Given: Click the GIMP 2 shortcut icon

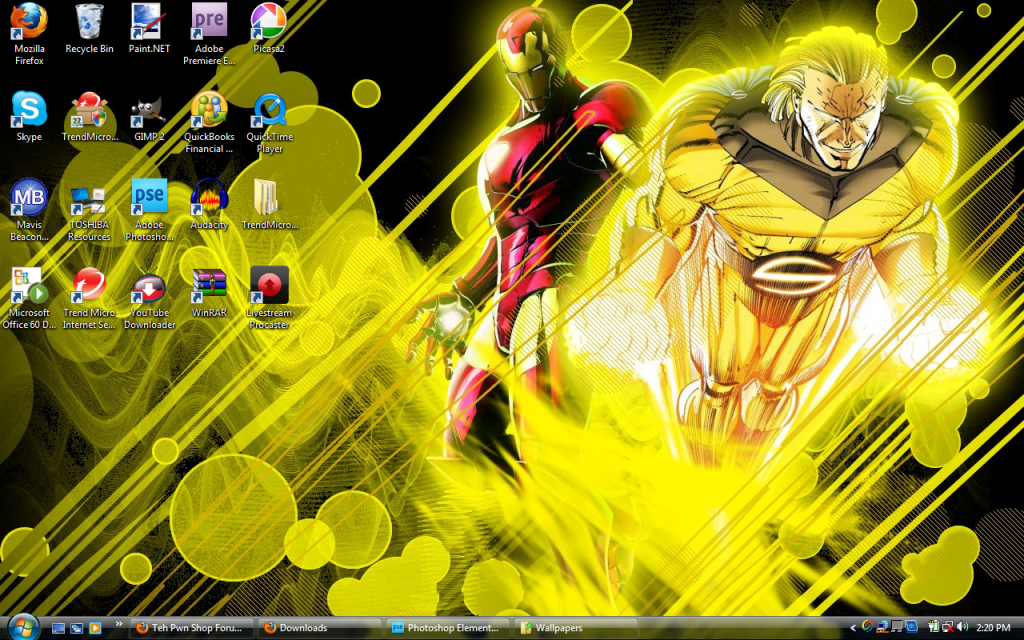Looking at the screenshot, I should point(149,116).
